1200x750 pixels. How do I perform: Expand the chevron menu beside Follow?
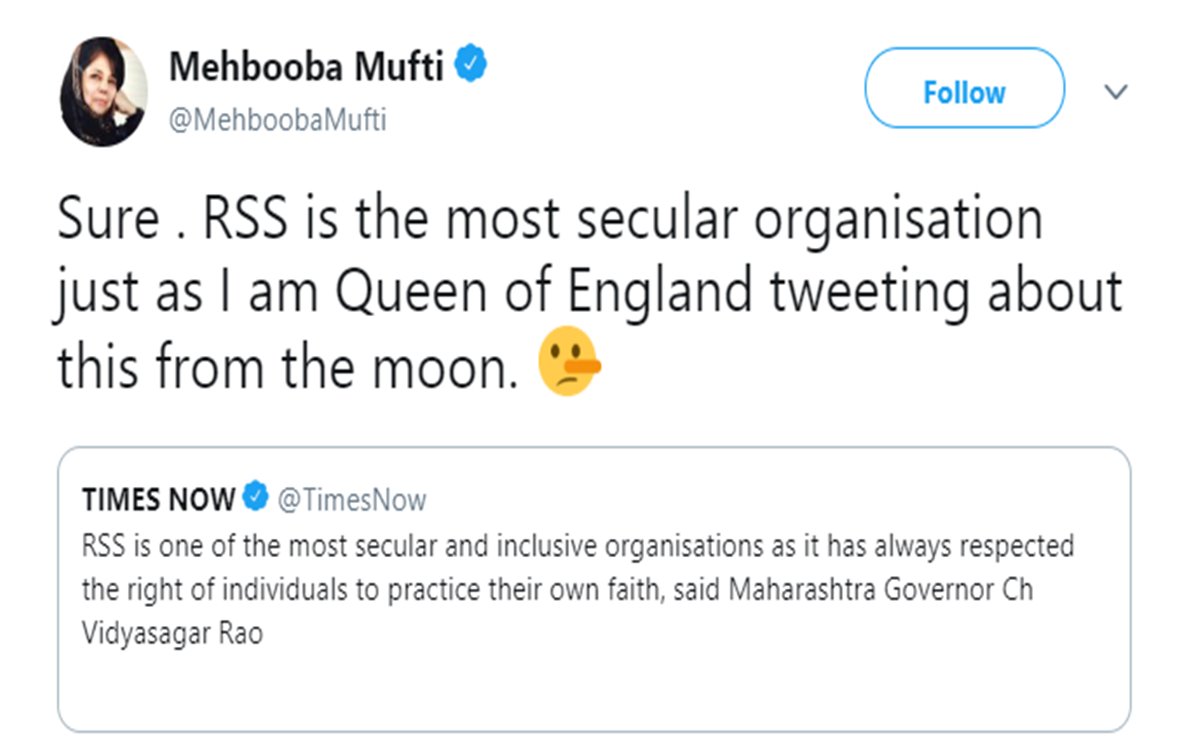tap(1115, 92)
